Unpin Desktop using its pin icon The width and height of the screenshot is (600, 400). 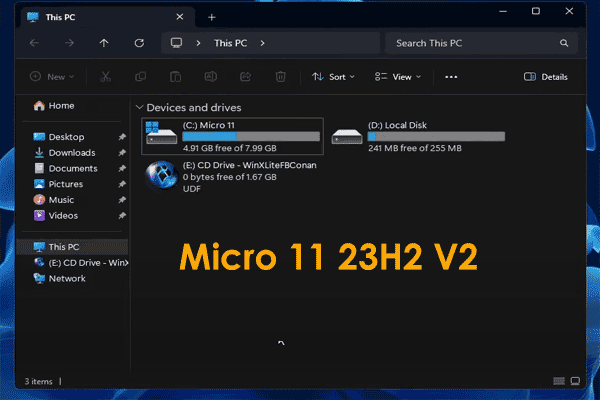(122, 137)
